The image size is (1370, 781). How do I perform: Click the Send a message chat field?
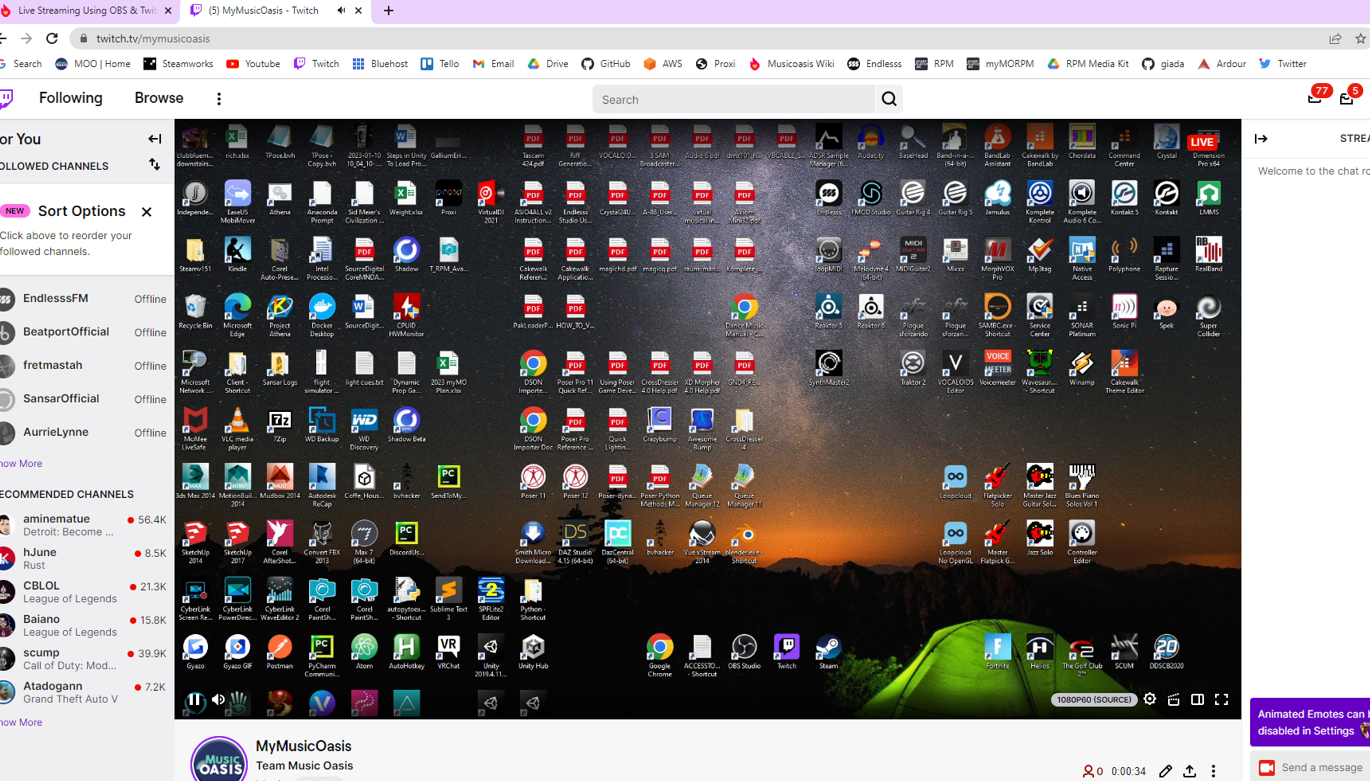tap(1310, 767)
